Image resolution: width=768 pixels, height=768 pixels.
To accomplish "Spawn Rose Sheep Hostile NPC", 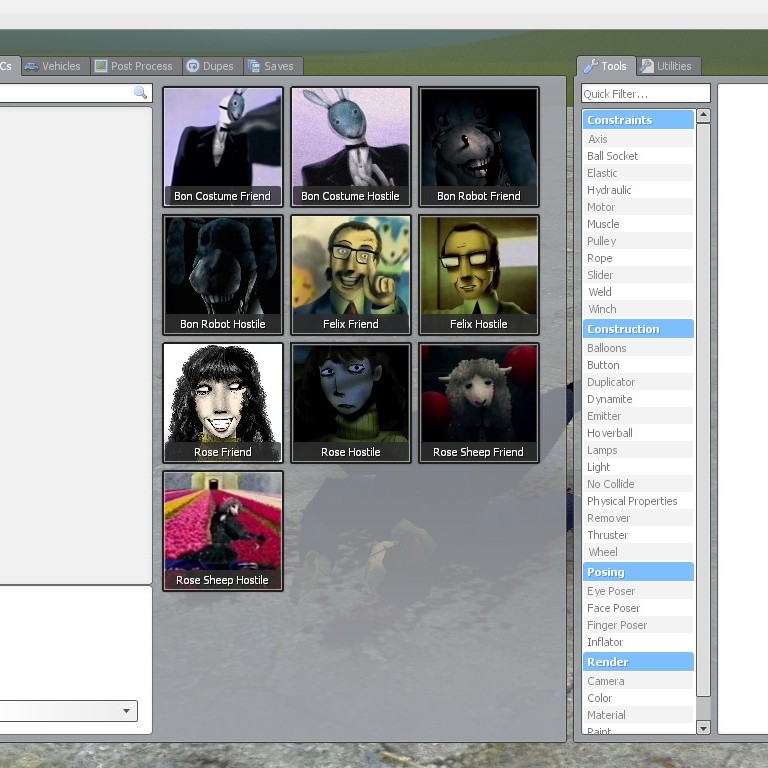I will [x=223, y=531].
